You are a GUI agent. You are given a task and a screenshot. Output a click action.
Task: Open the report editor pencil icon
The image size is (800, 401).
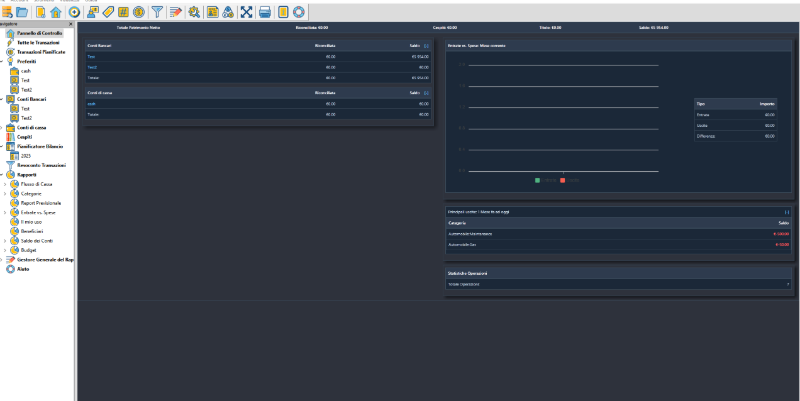point(176,12)
